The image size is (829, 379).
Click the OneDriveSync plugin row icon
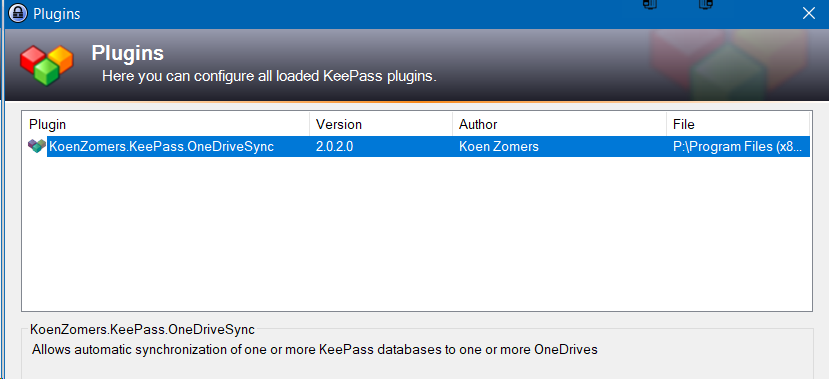(x=37, y=146)
